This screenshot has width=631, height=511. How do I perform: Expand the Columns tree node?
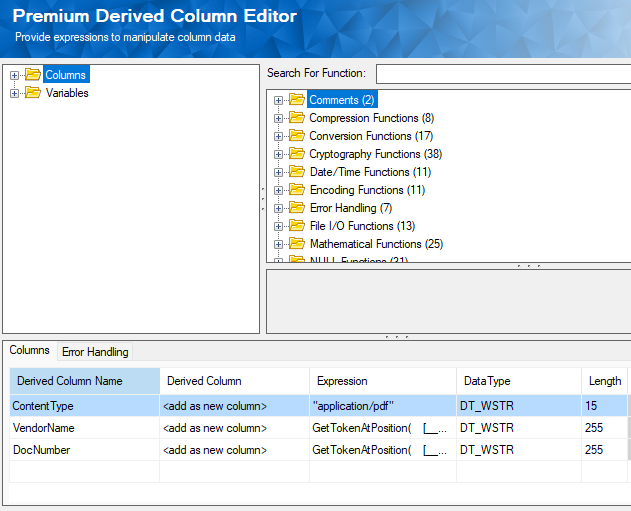coord(14,75)
